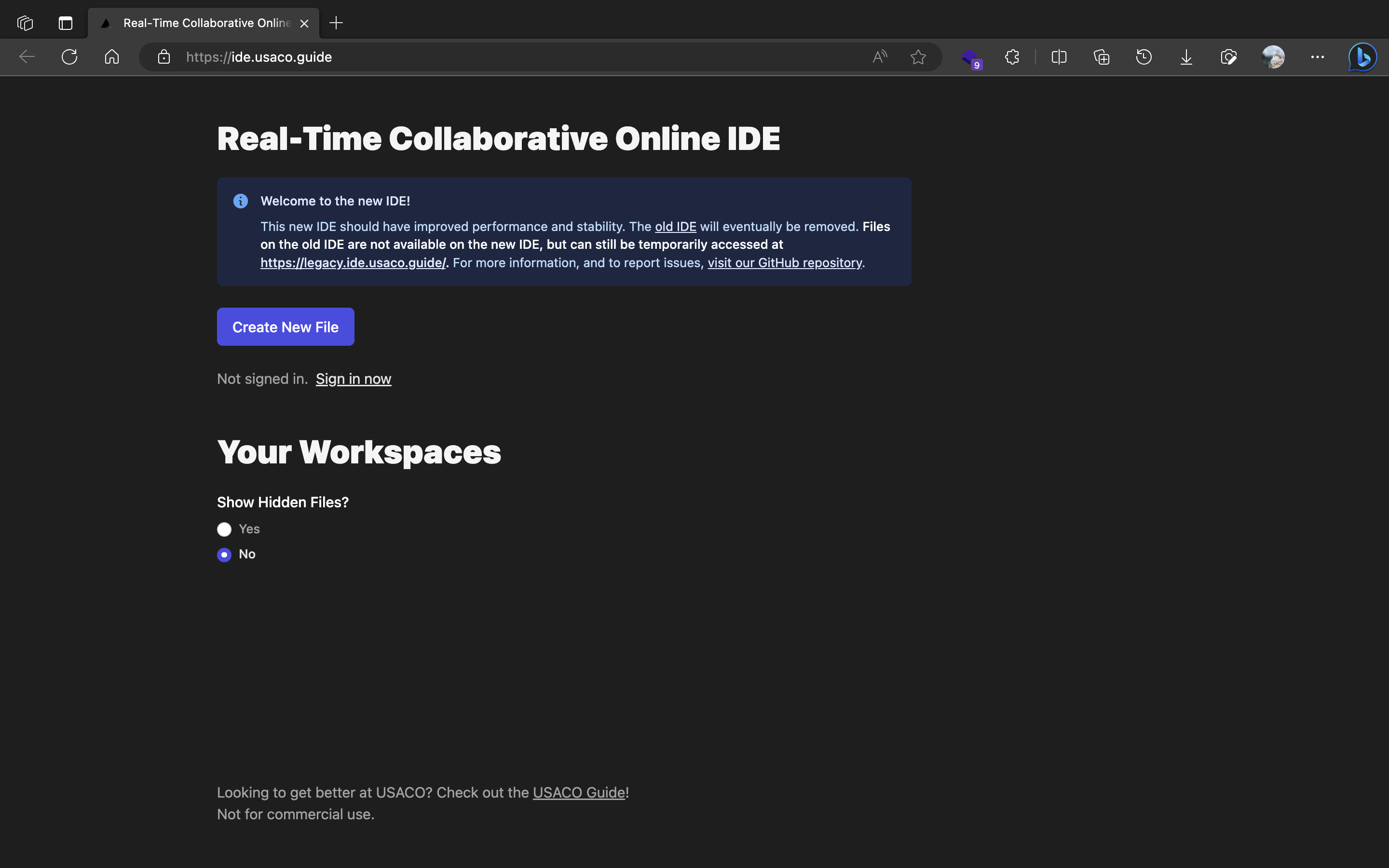Open the Extensions puzzle icon
The height and width of the screenshot is (868, 1389).
pos(1012,57)
